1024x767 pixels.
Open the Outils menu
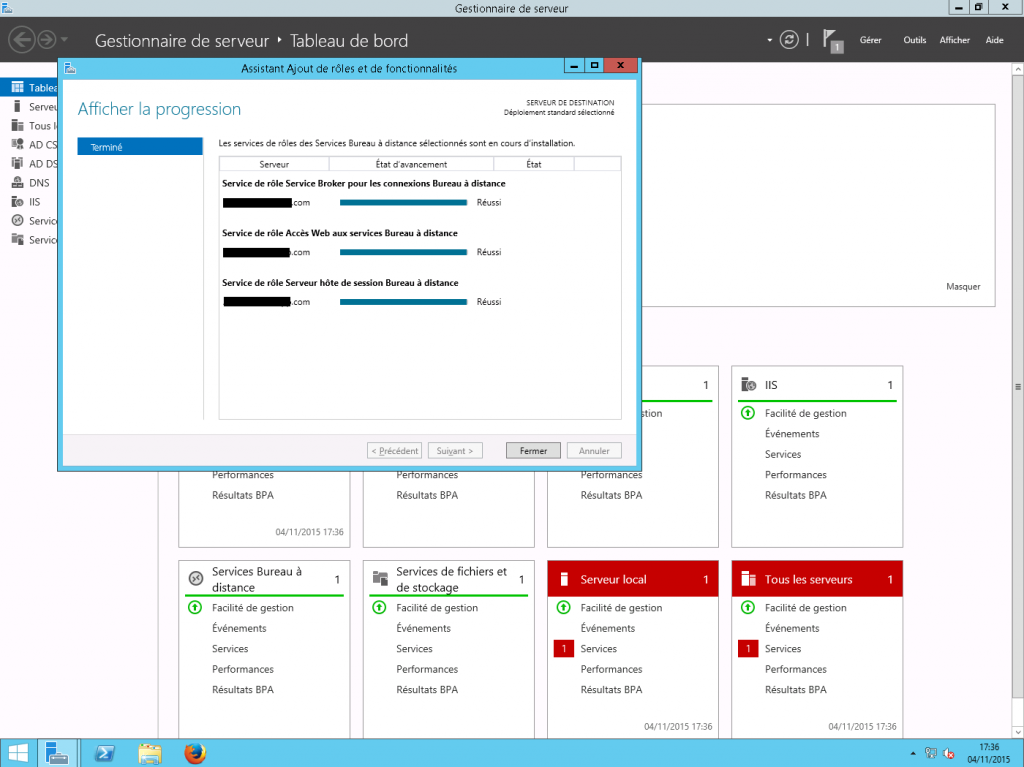[914, 39]
